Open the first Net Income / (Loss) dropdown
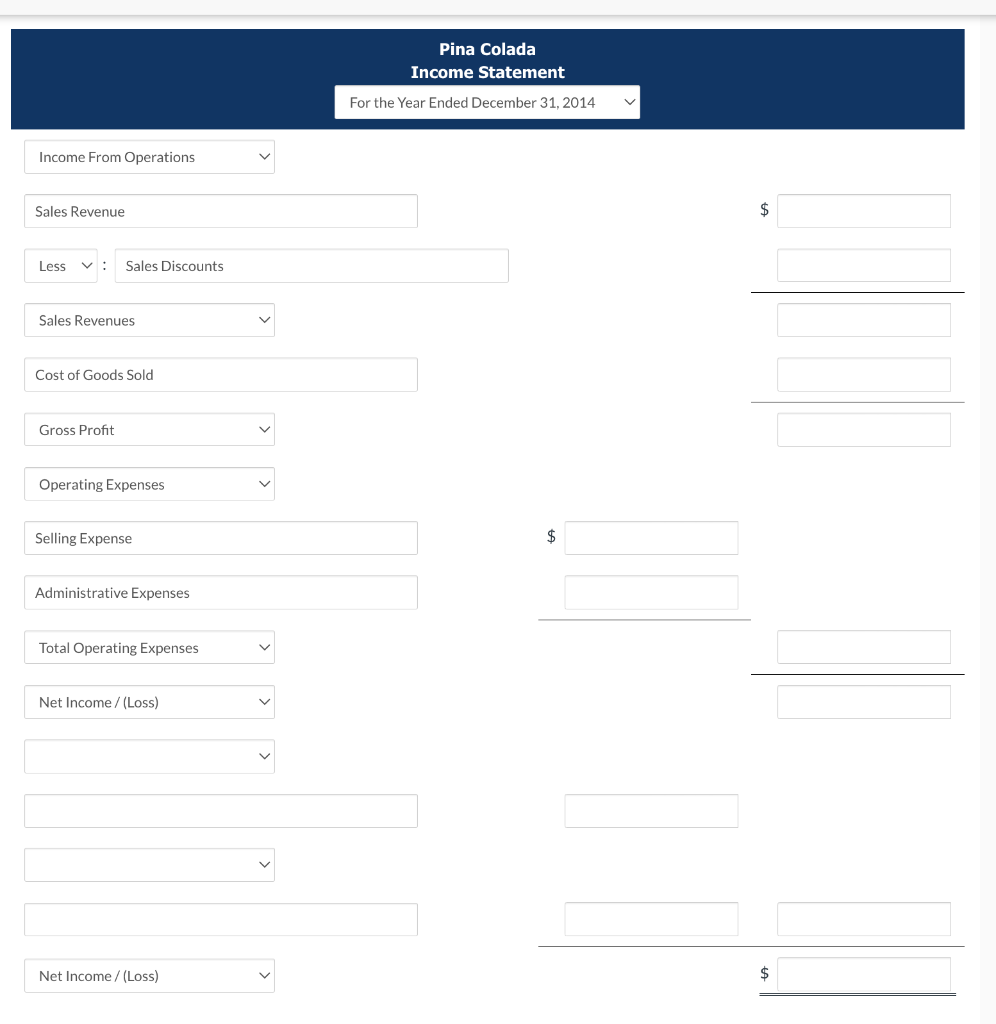Viewport: 996px width, 1024px height. tap(149, 701)
